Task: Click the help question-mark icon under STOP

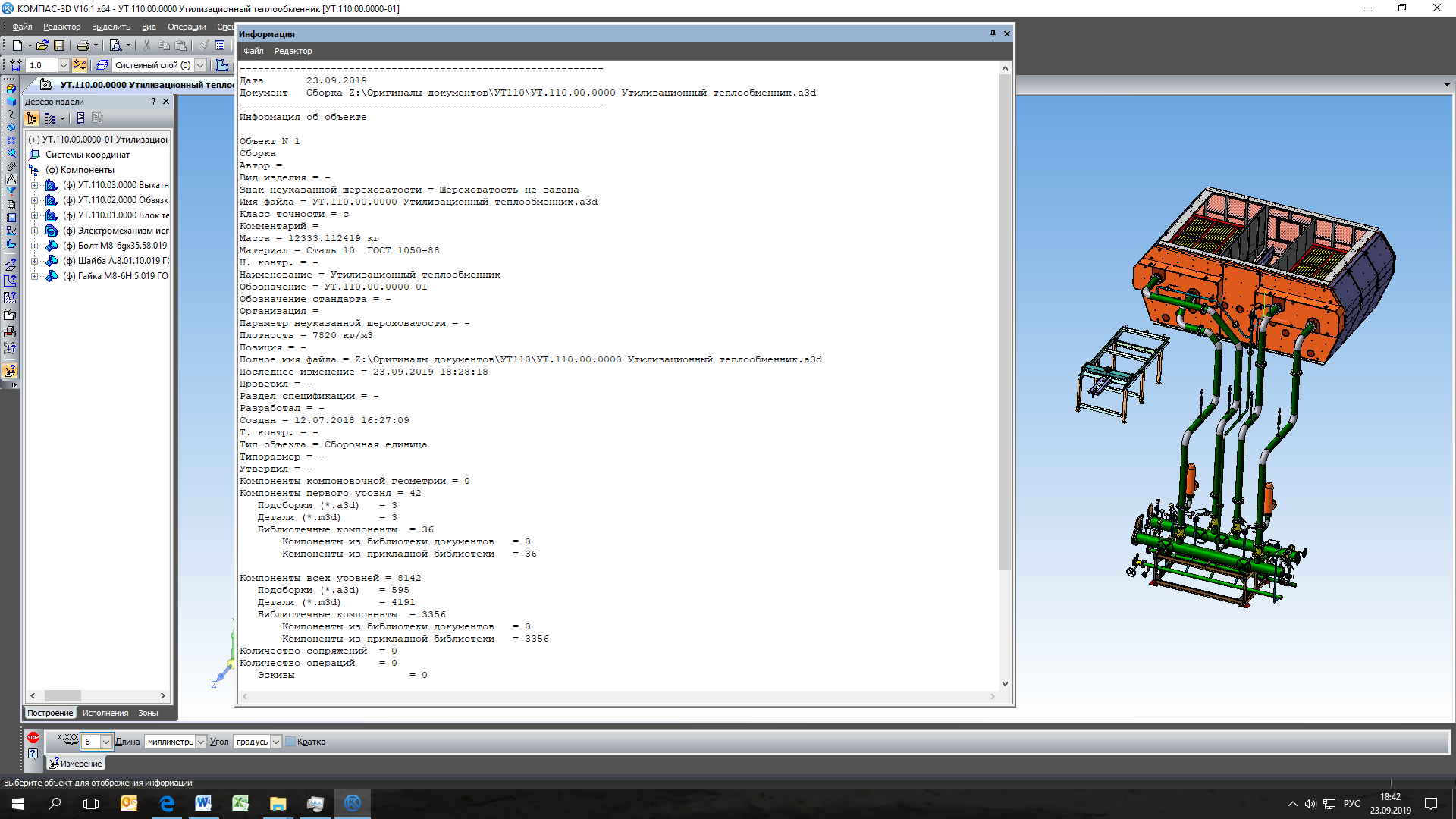Action: 33,754
